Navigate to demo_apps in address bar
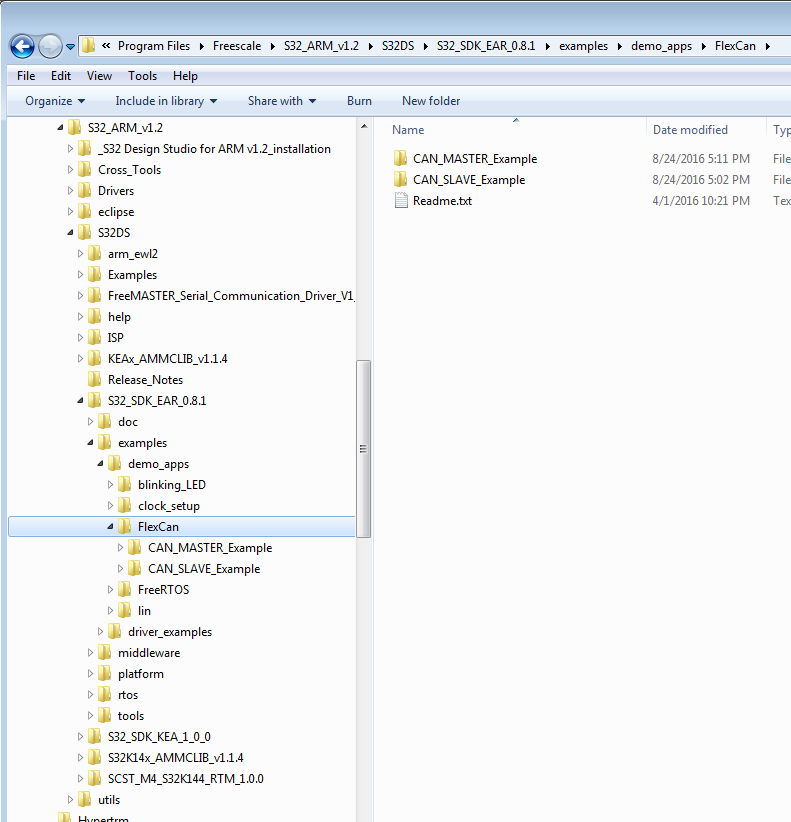 point(662,46)
